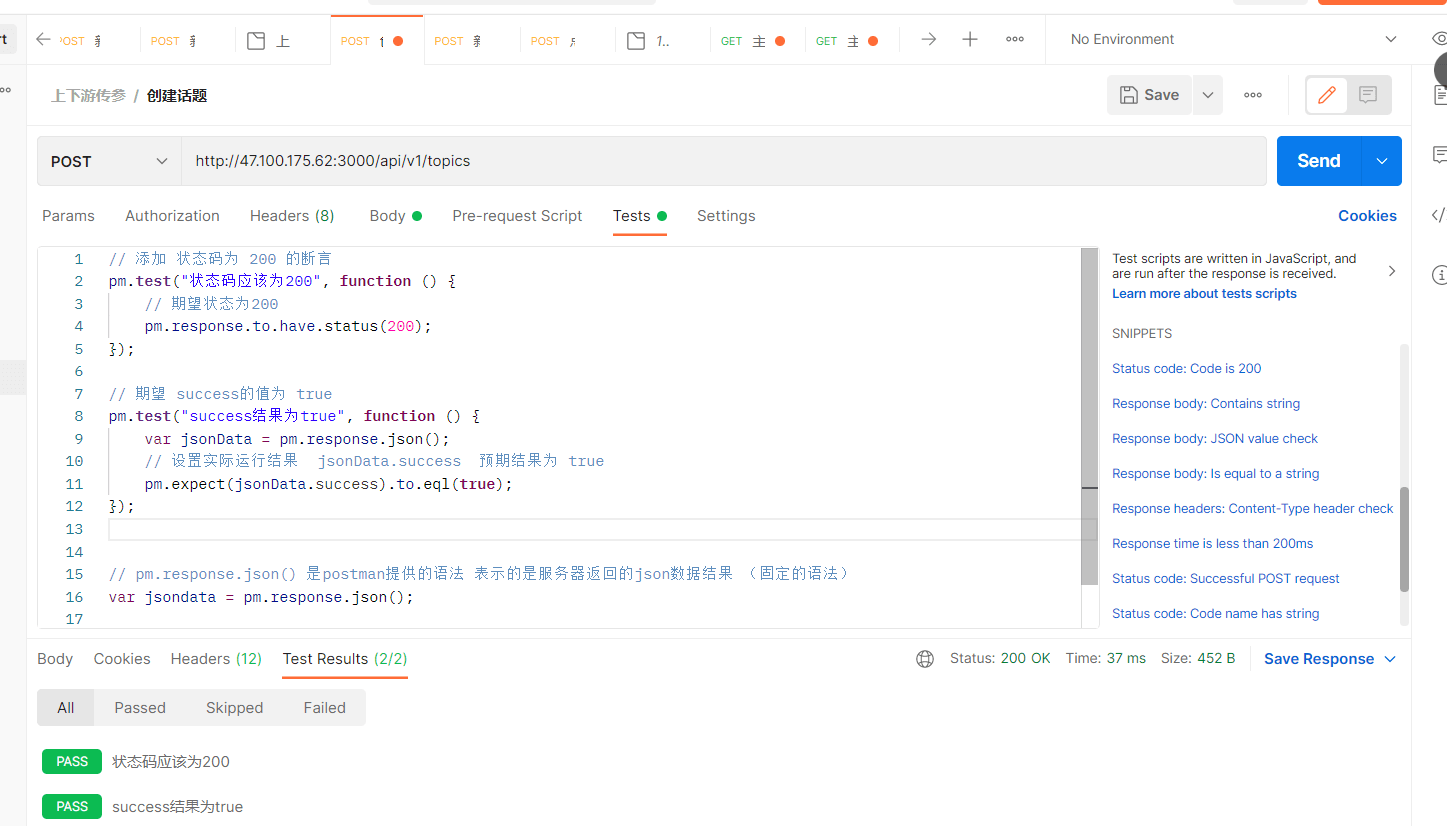Open the response Cookies tab
Image resolution: width=1447 pixels, height=826 pixels.
coord(122,659)
